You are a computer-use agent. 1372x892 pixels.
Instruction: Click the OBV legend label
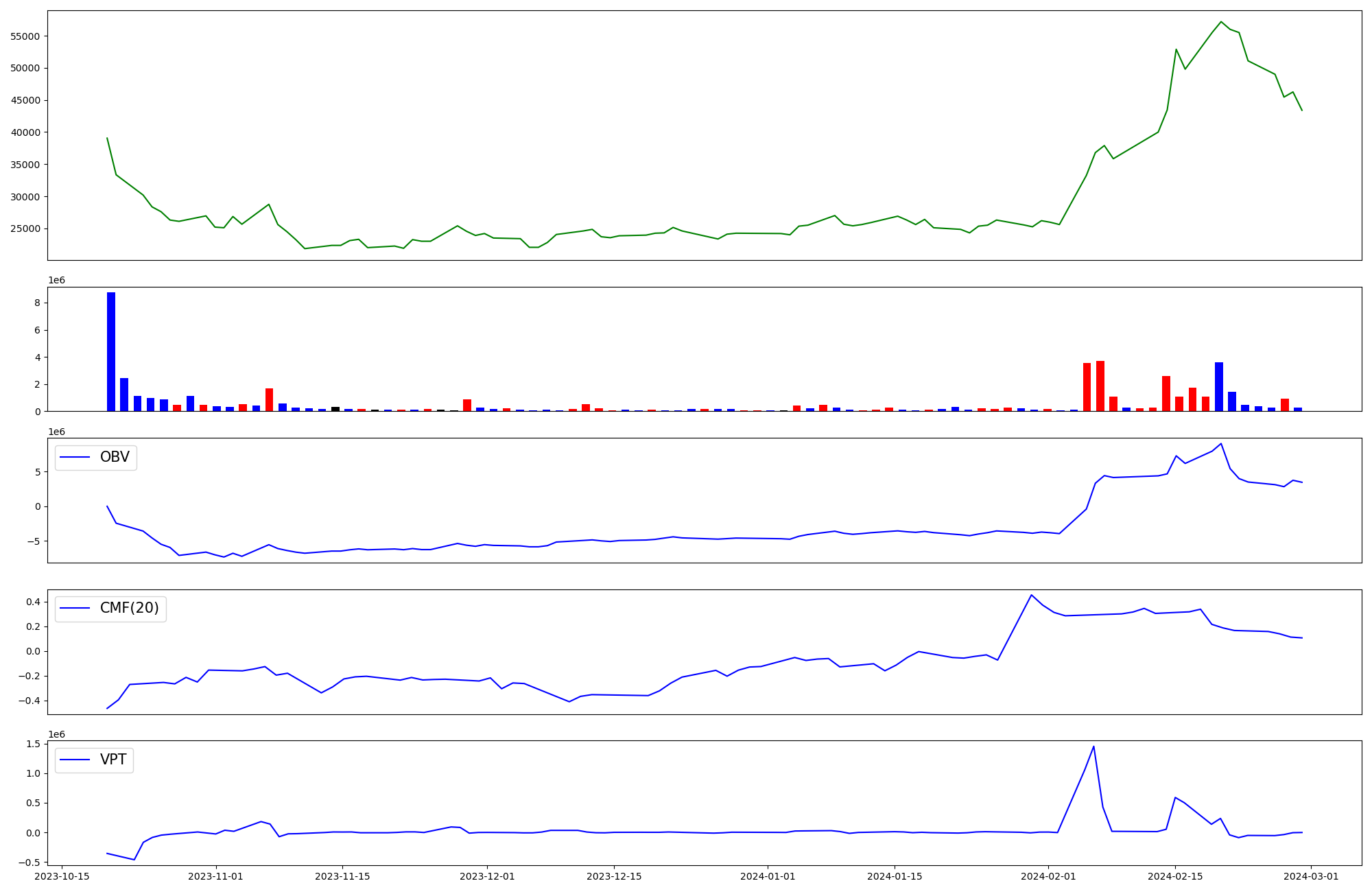point(114,457)
